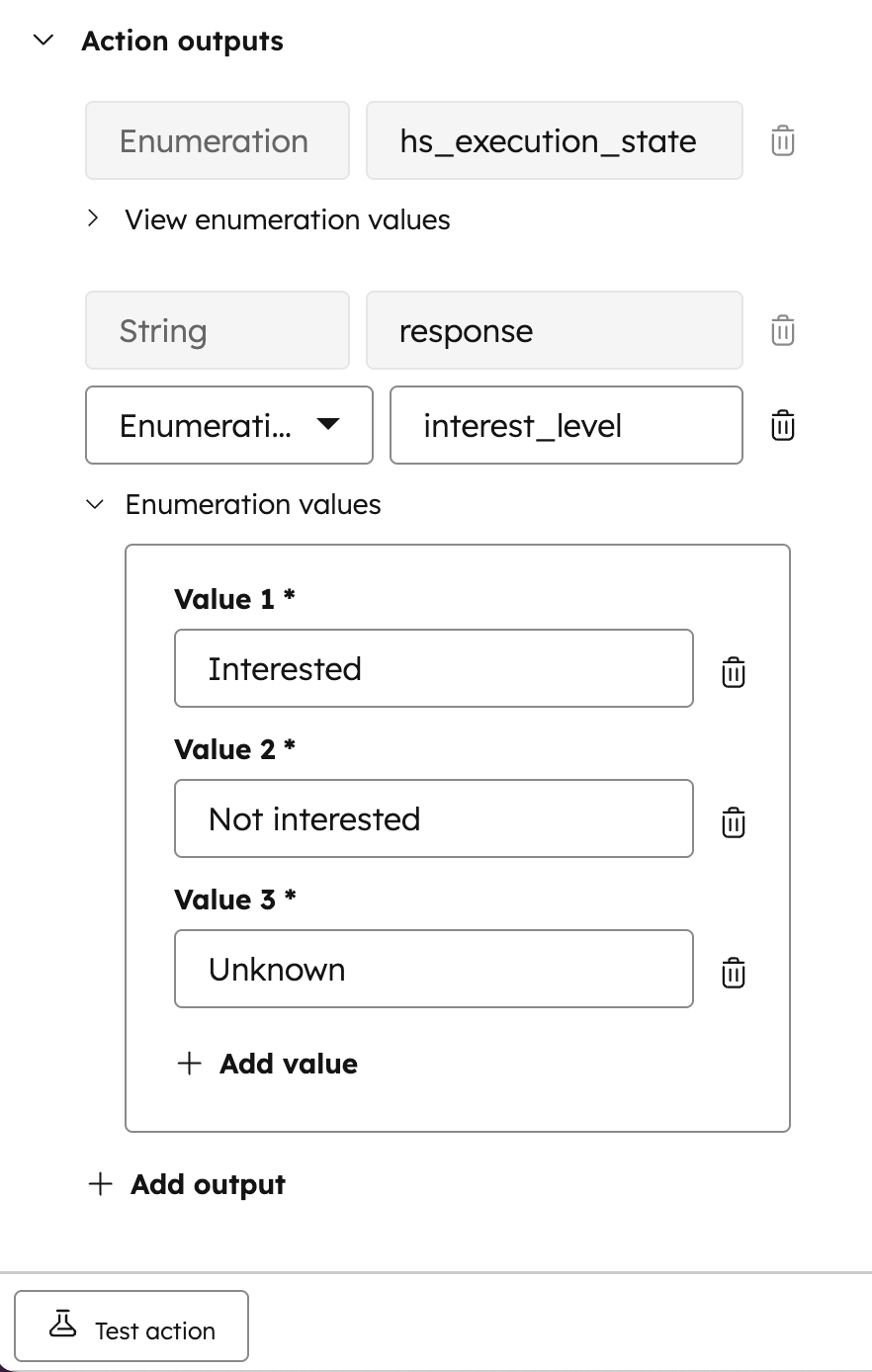
Task: Delete the "Not interested" value
Action: pyautogui.click(x=733, y=821)
